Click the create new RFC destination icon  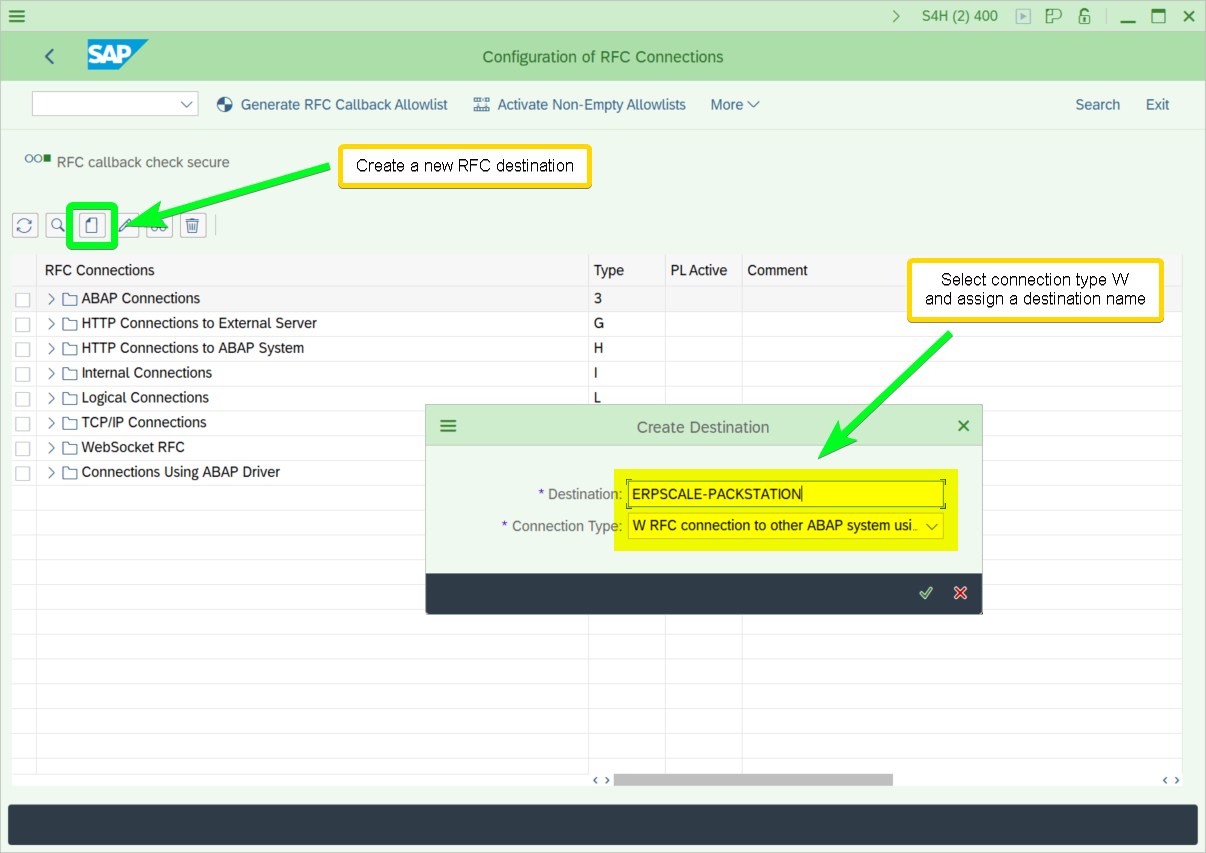tap(92, 225)
